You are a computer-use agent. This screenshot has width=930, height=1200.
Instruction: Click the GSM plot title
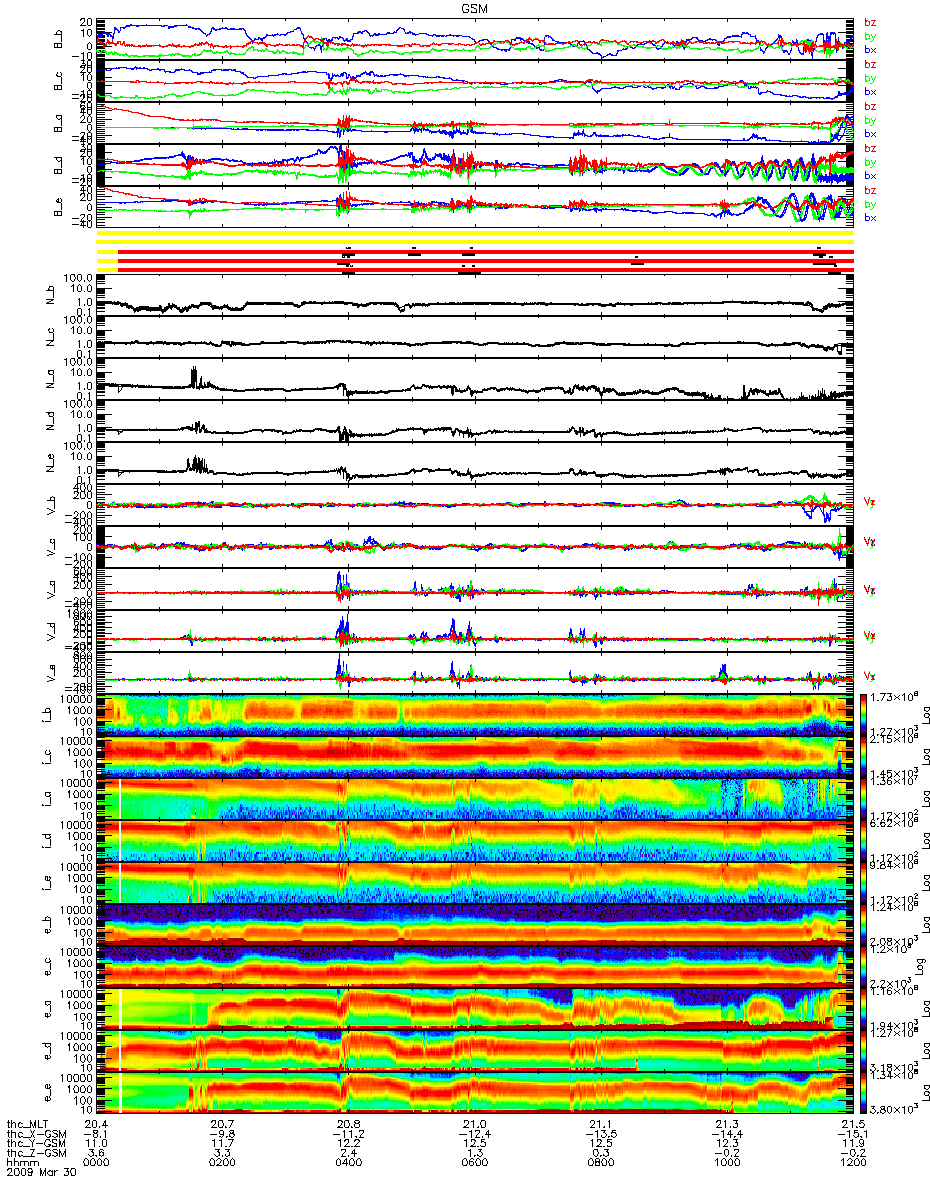476,7
